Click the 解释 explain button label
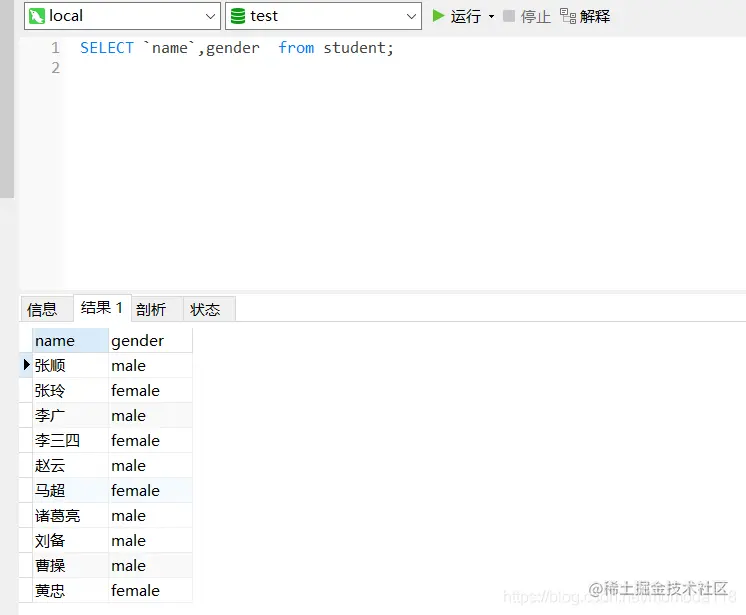 [x=595, y=17]
